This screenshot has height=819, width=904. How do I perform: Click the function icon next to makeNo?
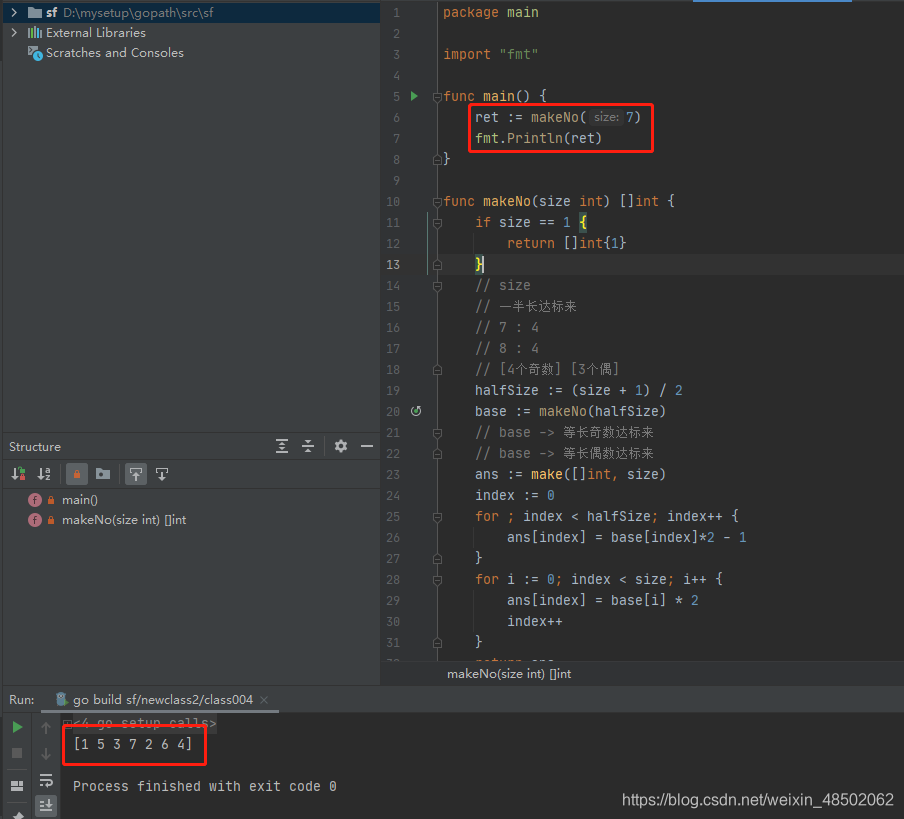point(35,520)
